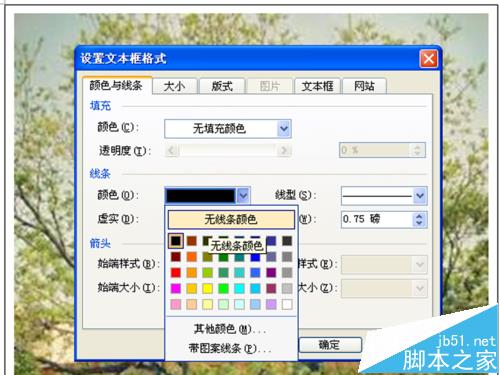Screen dimensions: 500x375
Task: Click the 线型(S): label
Action: click(295, 195)
